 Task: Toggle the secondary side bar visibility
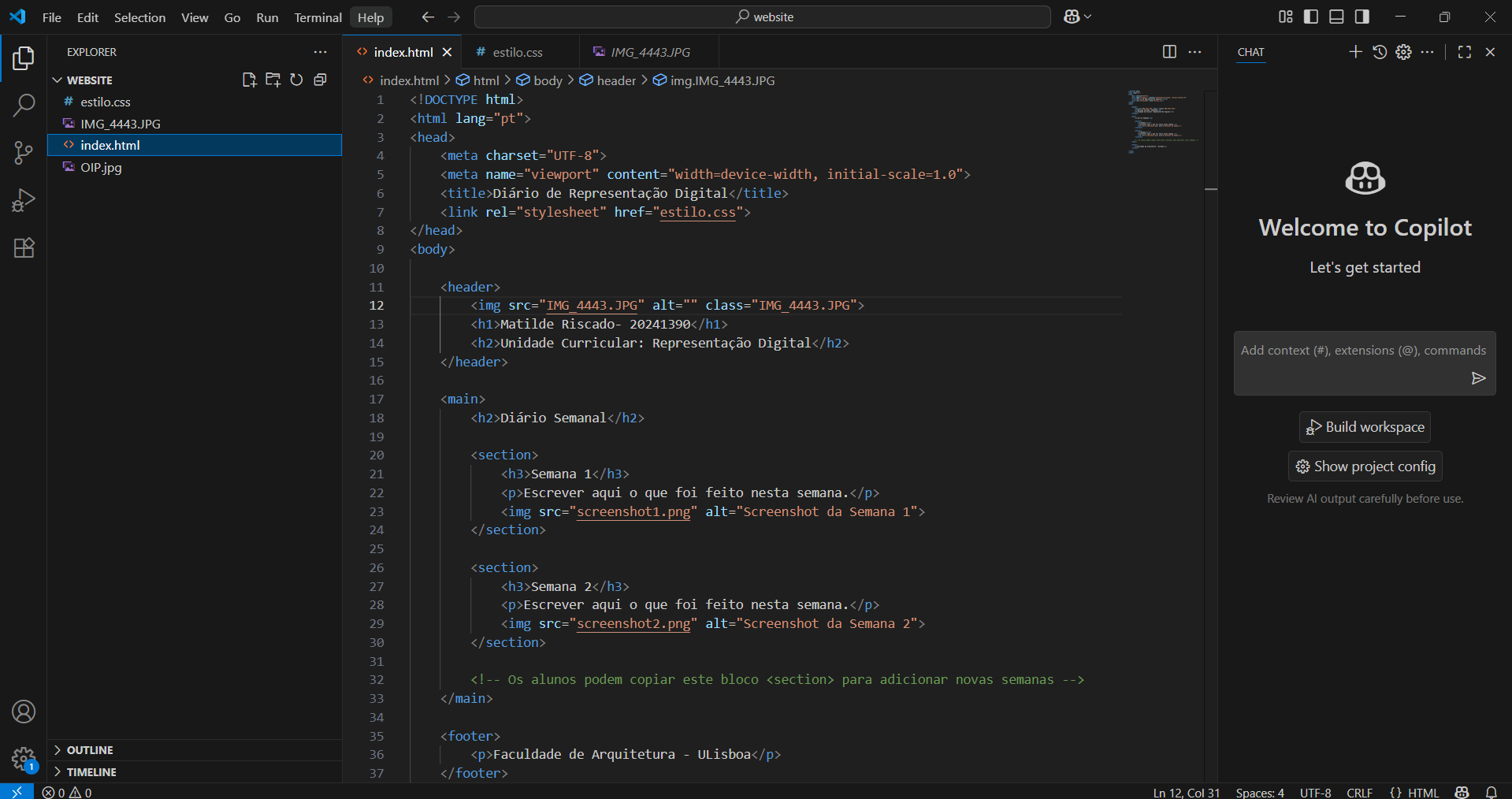click(1362, 17)
